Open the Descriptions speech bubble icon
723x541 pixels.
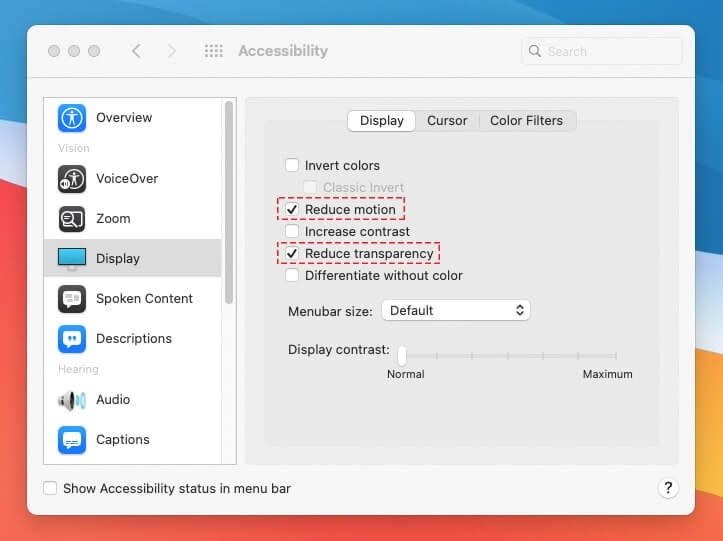(x=71, y=339)
